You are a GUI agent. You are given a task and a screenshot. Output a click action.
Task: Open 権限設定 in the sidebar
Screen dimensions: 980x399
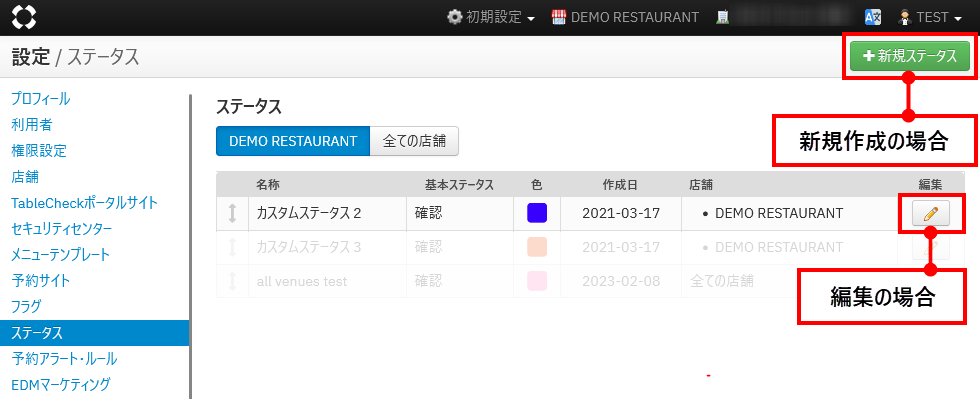coord(39,151)
